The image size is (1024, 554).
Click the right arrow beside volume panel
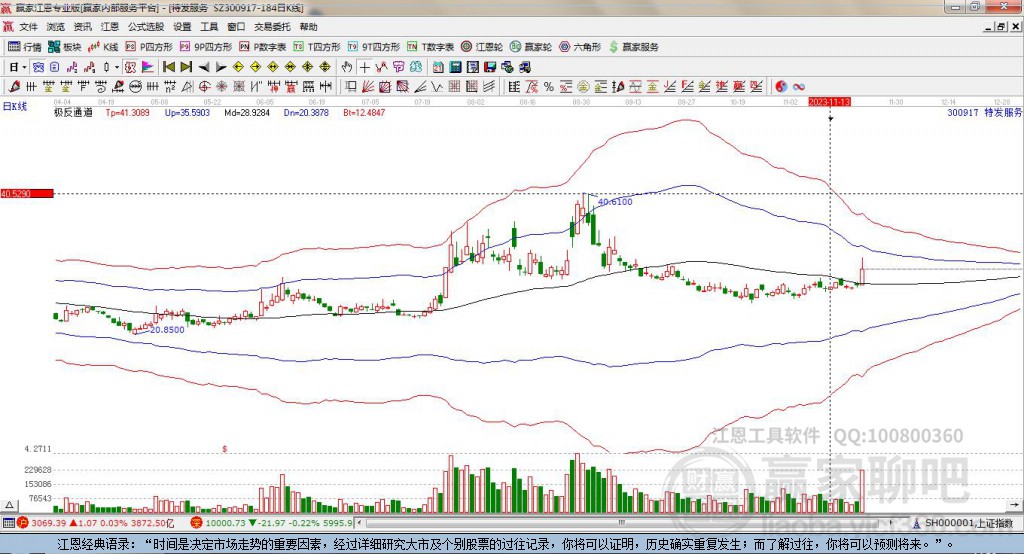coord(1014,505)
